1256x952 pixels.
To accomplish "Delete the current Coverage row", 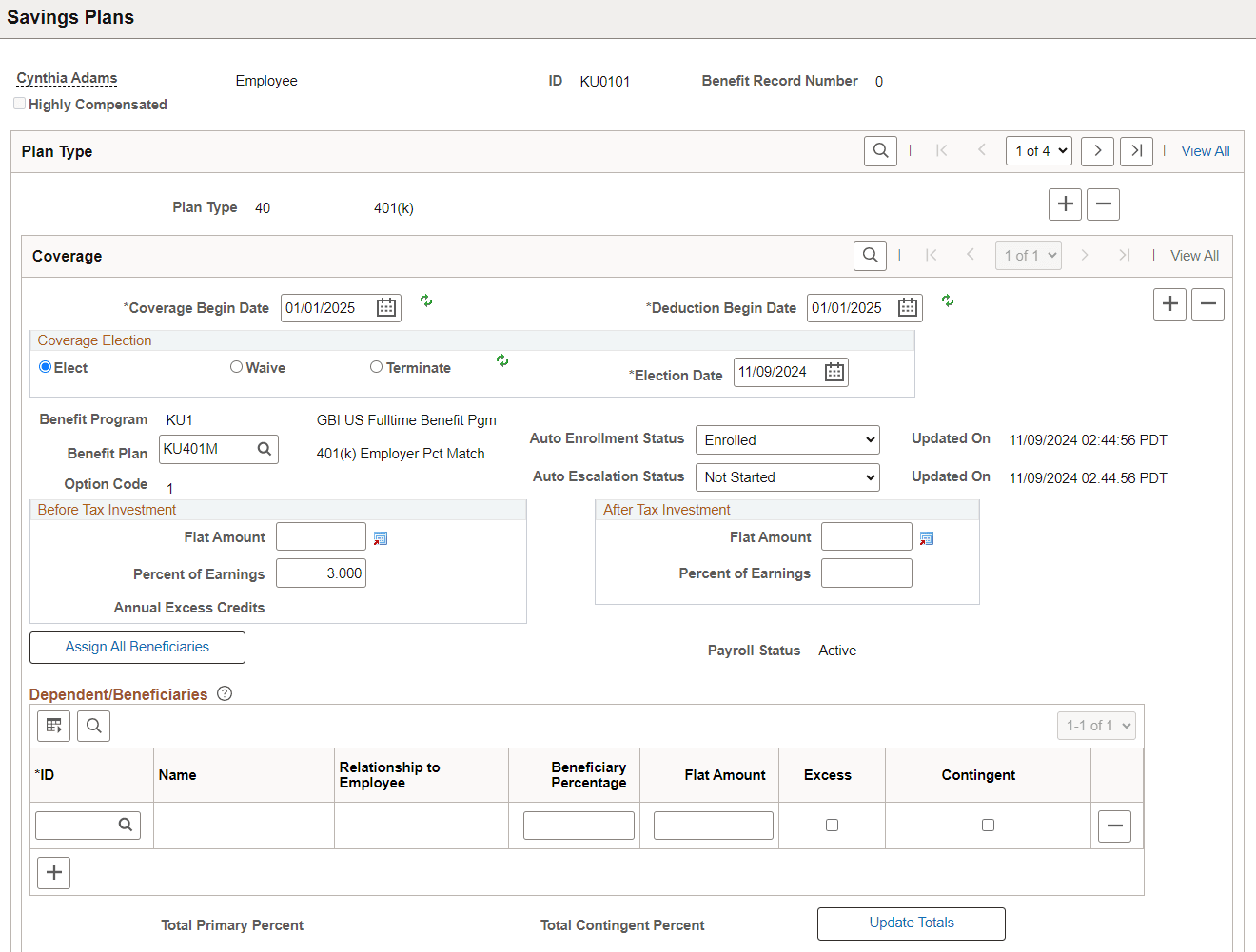I will pos(1208,304).
